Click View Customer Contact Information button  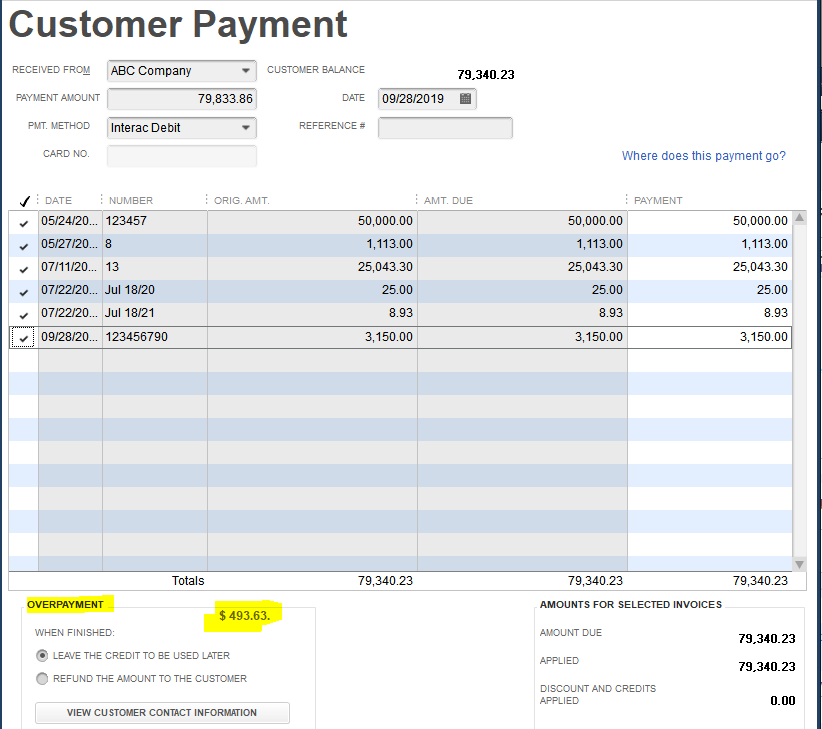(x=162, y=713)
